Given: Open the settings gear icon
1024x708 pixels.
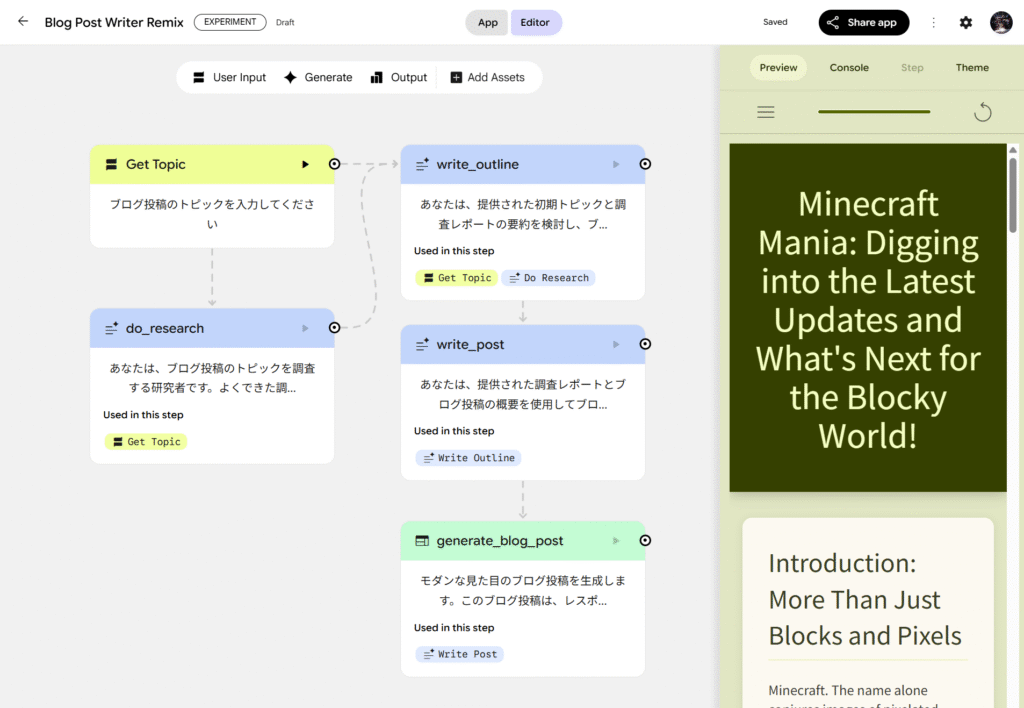Looking at the screenshot, I should (x=965, y=22).
